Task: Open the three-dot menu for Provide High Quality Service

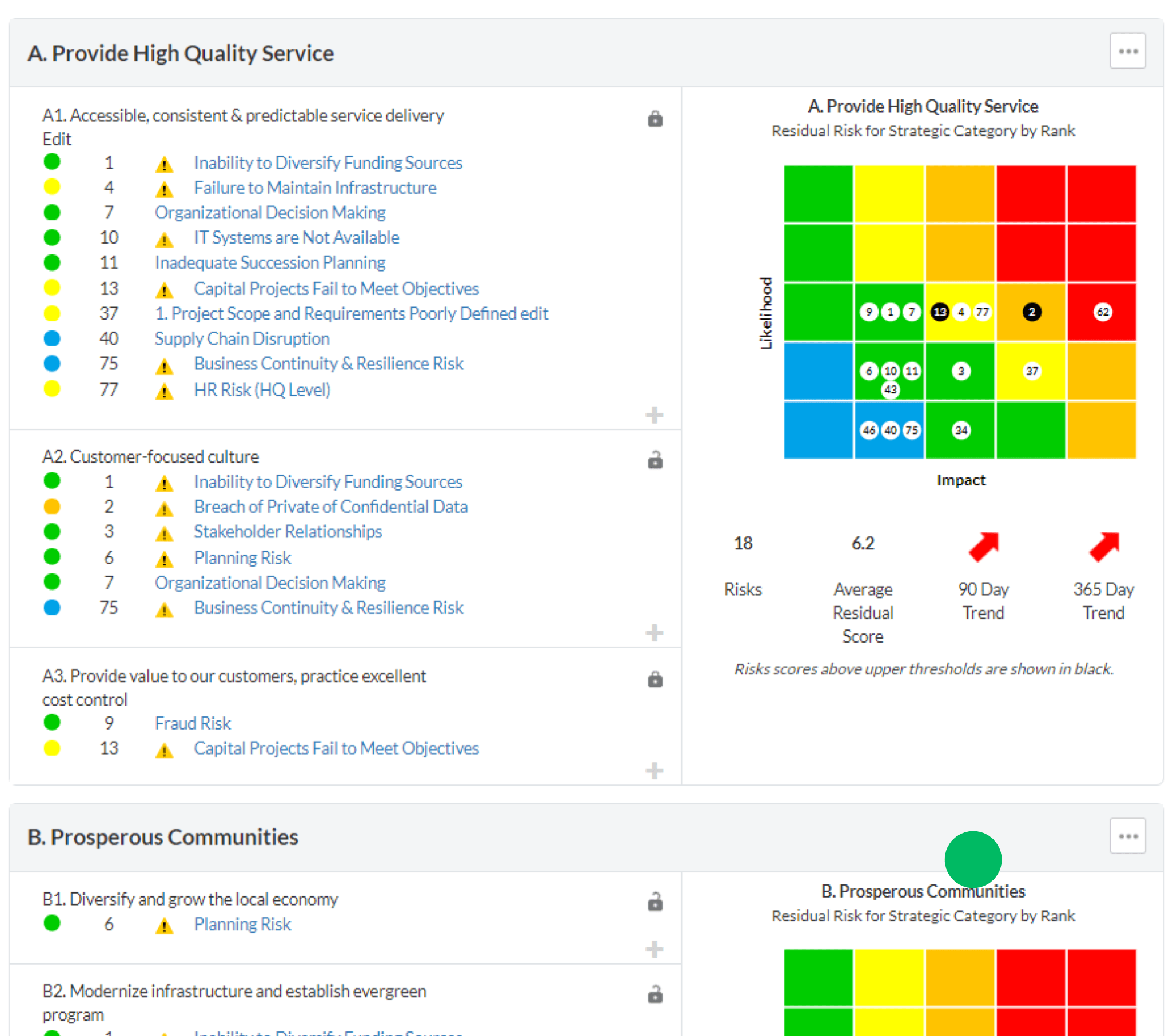Action: pos(1127,50)
